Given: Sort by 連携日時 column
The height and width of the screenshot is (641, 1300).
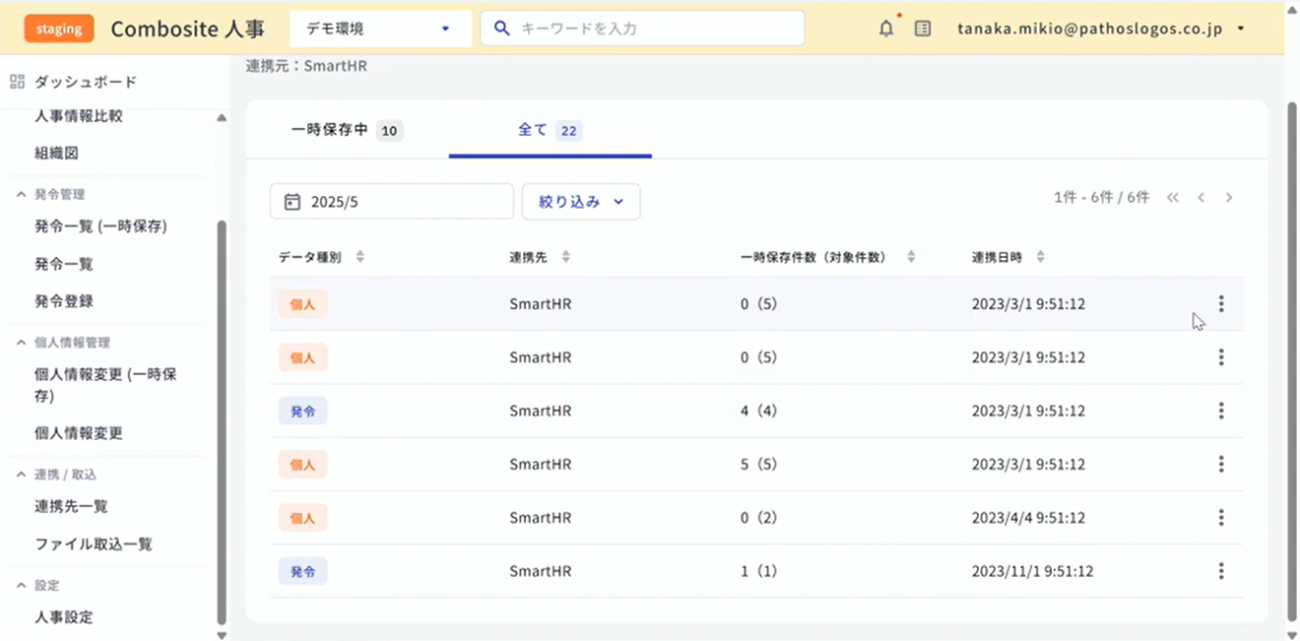Looking at the screenshot, I should click(x=1040, y=257).
